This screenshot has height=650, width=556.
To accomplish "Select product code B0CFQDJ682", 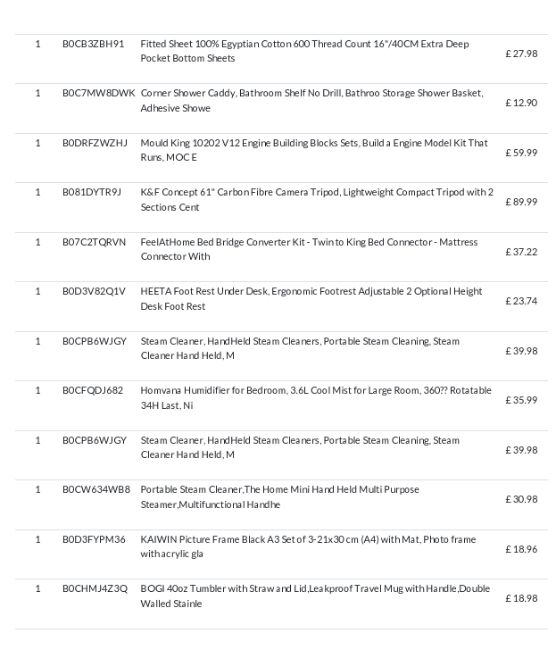I will 92,390.
